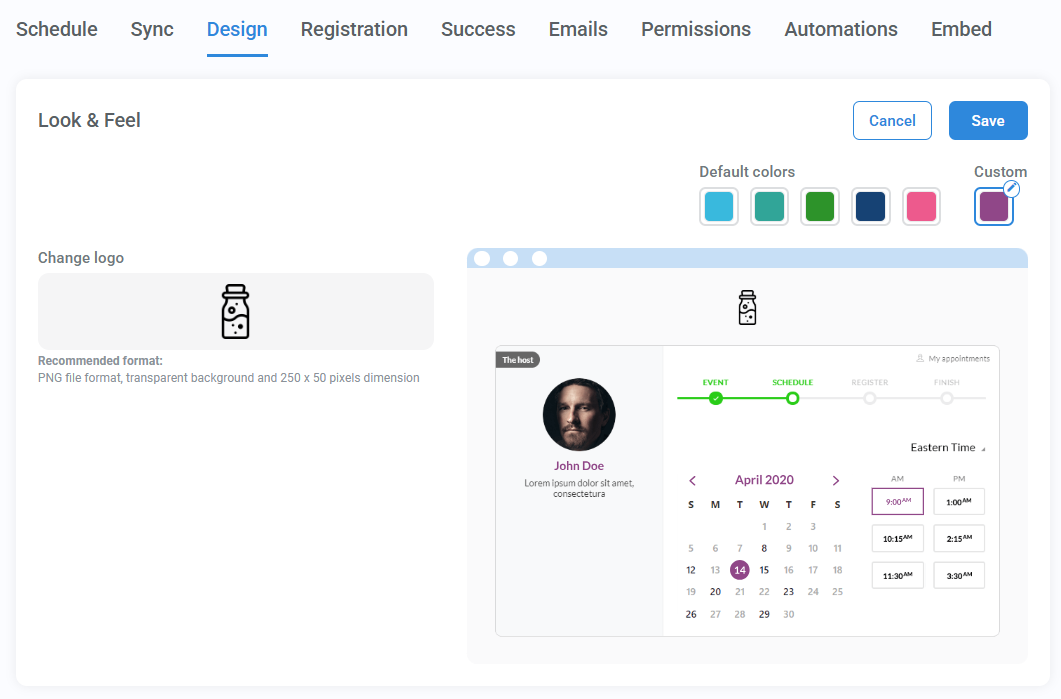
Task: Select the Schedule step circle
Action: tap(793, 397)
